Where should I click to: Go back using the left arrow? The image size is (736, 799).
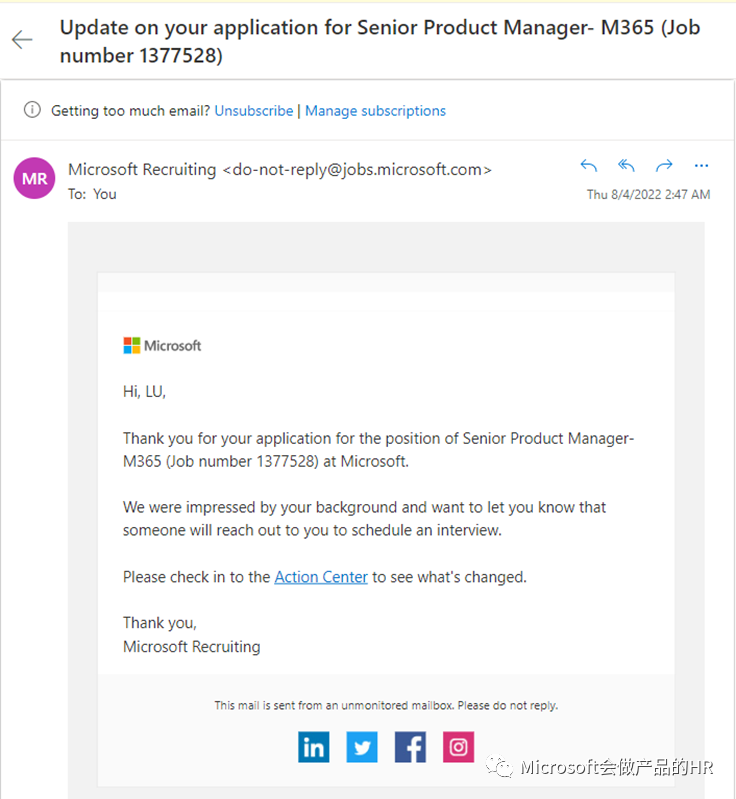[x=22, y=40]
